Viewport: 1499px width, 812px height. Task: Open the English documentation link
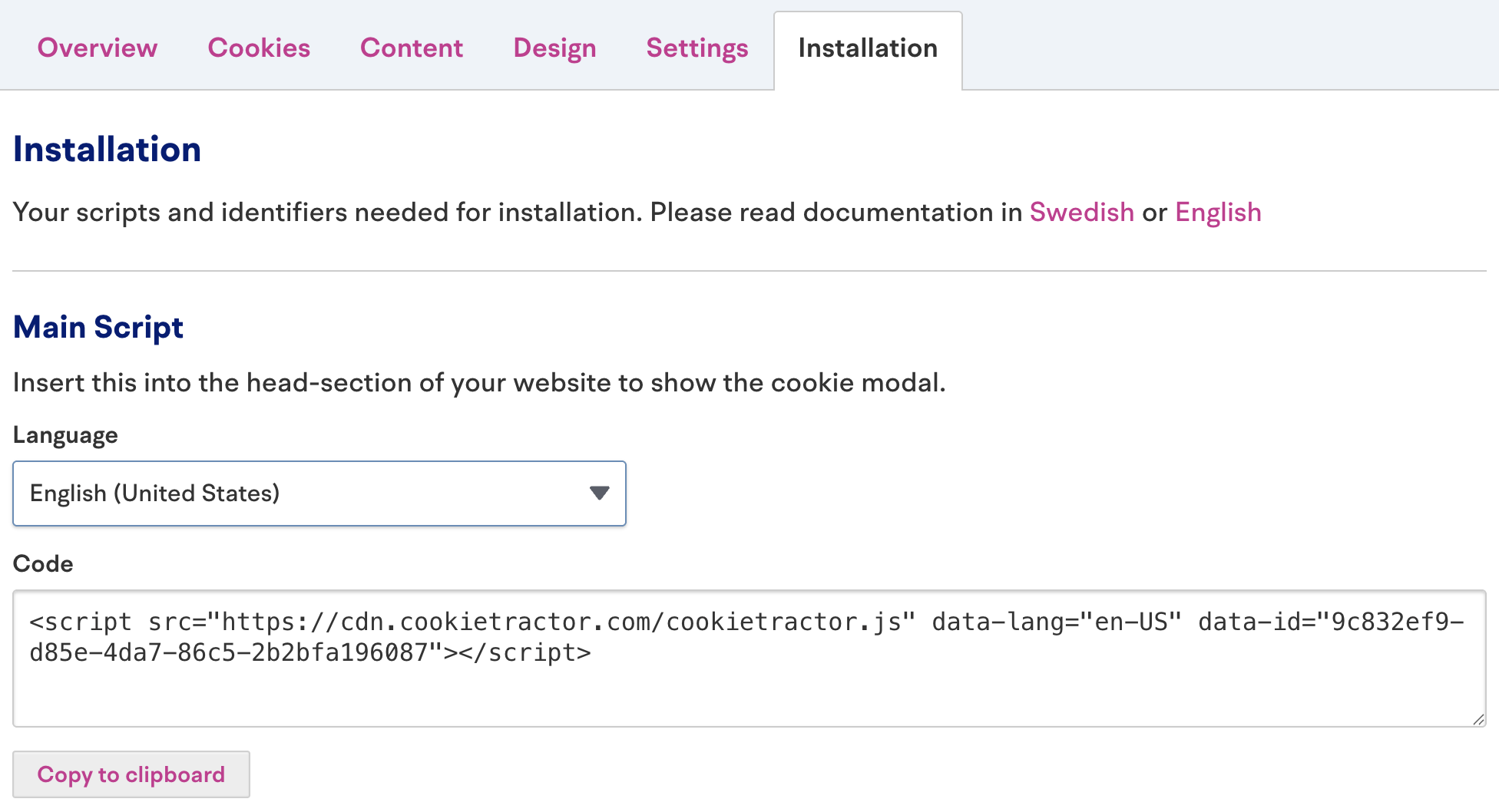pyautogui.click(x=1218, y=212)
